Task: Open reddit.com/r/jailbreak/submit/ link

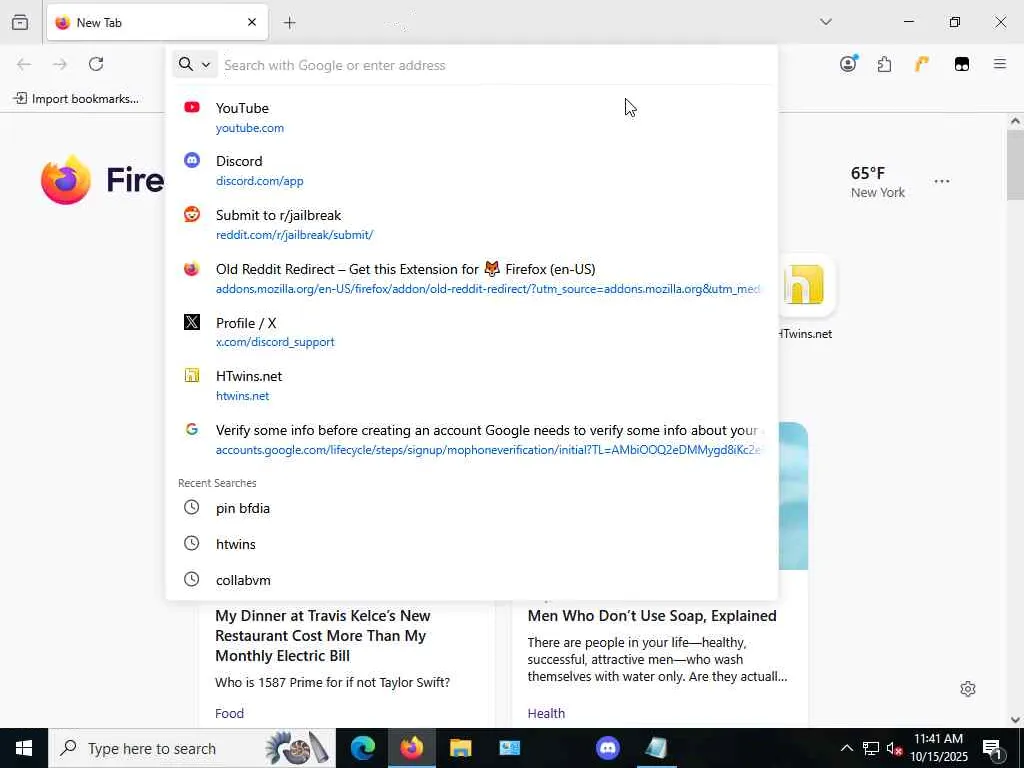Action: click(x=295, y=234)
